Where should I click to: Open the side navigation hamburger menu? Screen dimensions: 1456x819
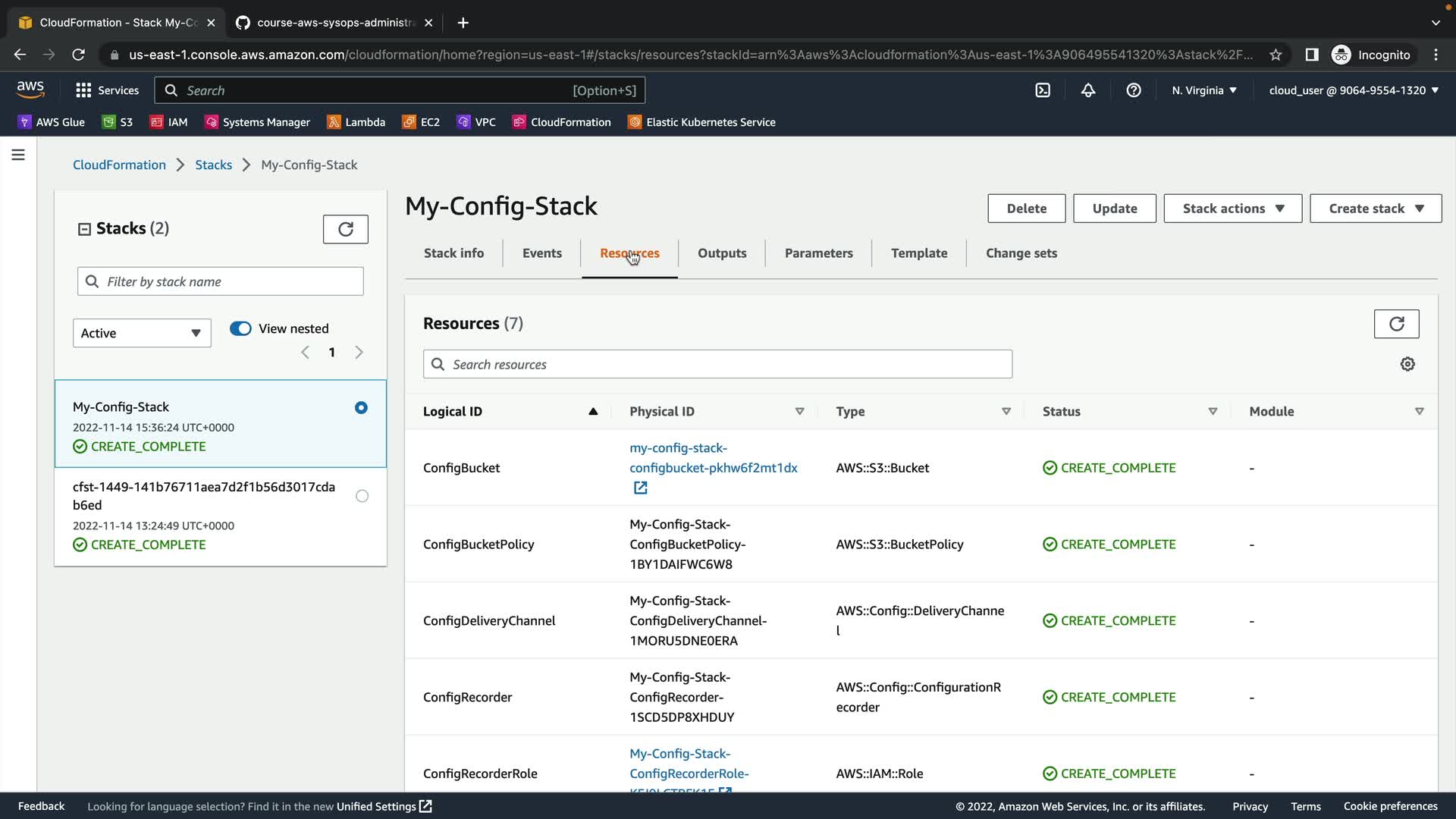pos(18,155)
